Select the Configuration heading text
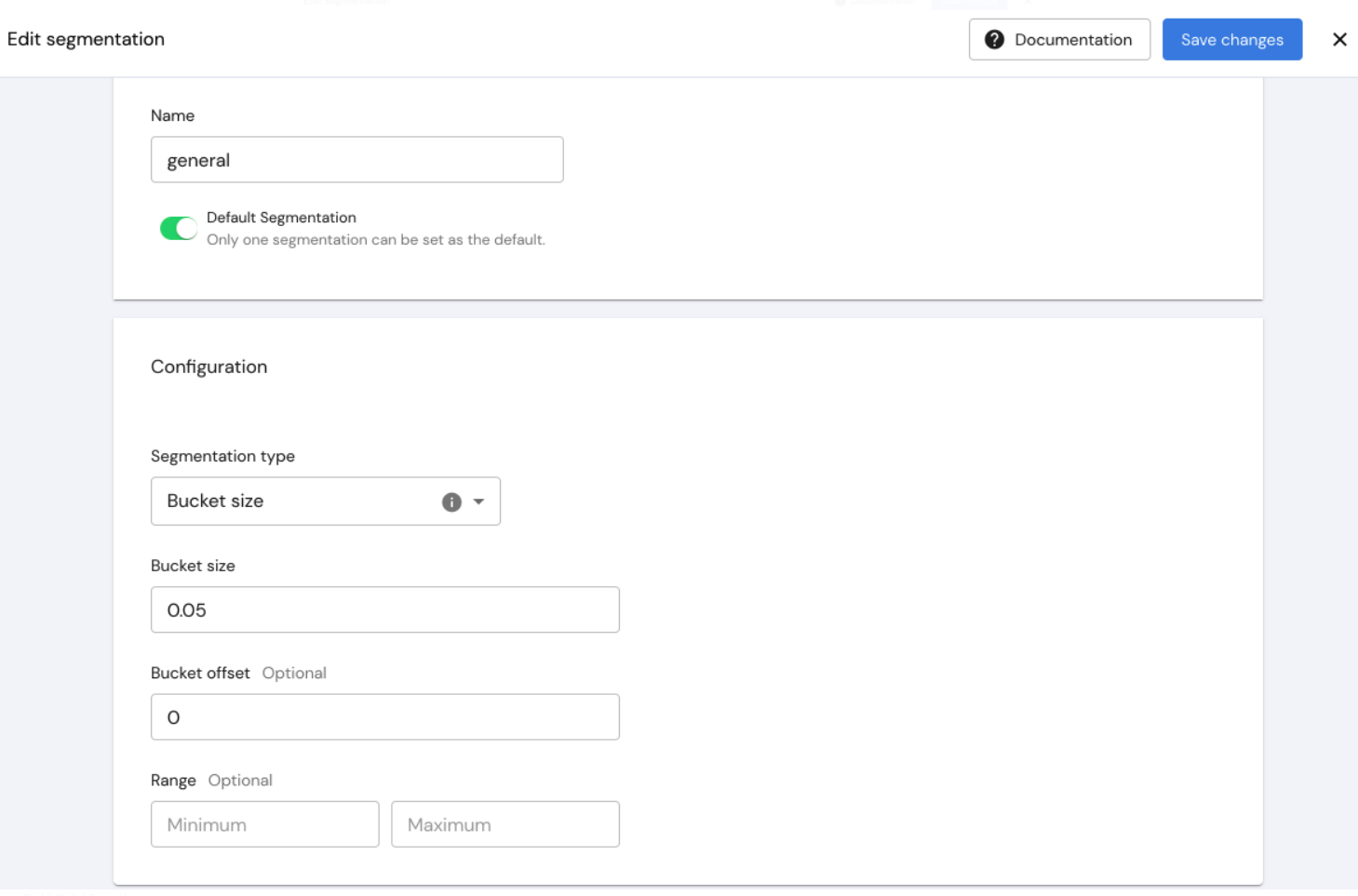Image resolution: width=1358 pixels, height=896 pixels. [x=208, y=367]
